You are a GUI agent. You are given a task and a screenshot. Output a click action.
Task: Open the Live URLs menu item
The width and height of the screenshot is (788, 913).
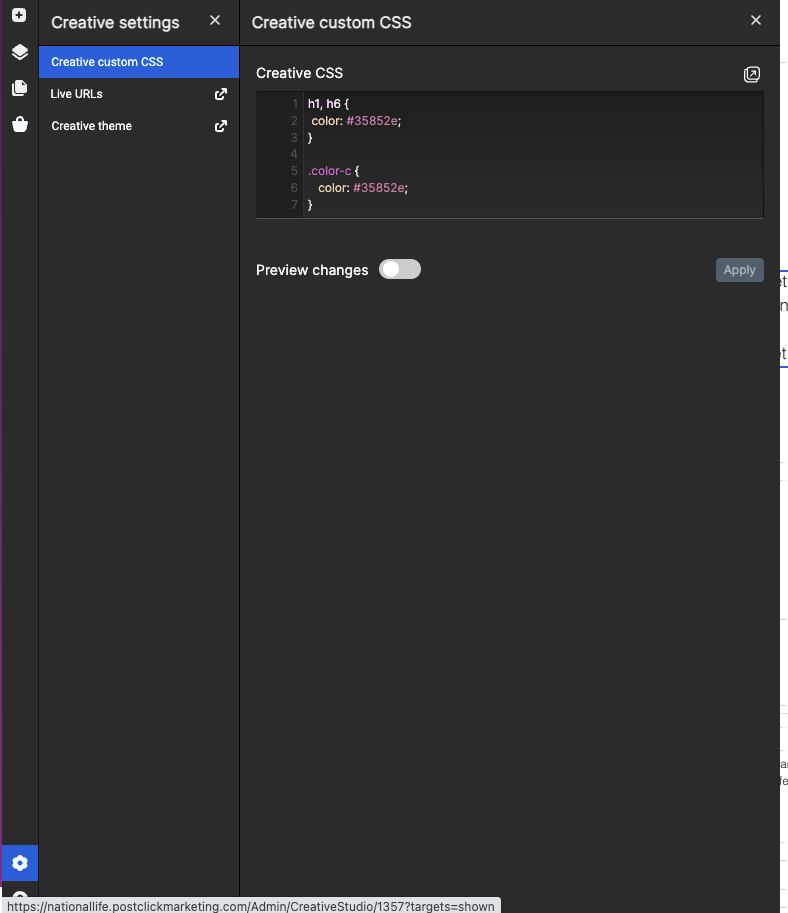pyautogui.click(x=139, y=94)
